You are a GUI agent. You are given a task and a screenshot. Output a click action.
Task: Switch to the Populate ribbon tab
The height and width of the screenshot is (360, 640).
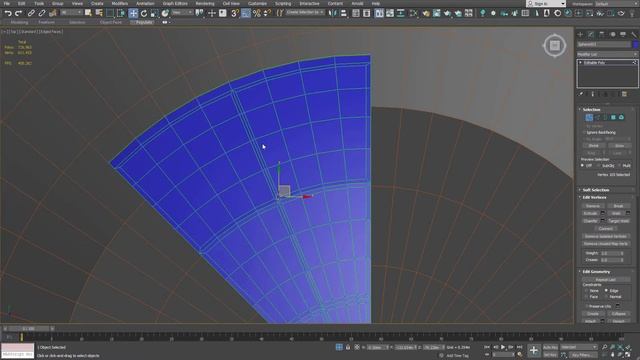coord(144,22)
